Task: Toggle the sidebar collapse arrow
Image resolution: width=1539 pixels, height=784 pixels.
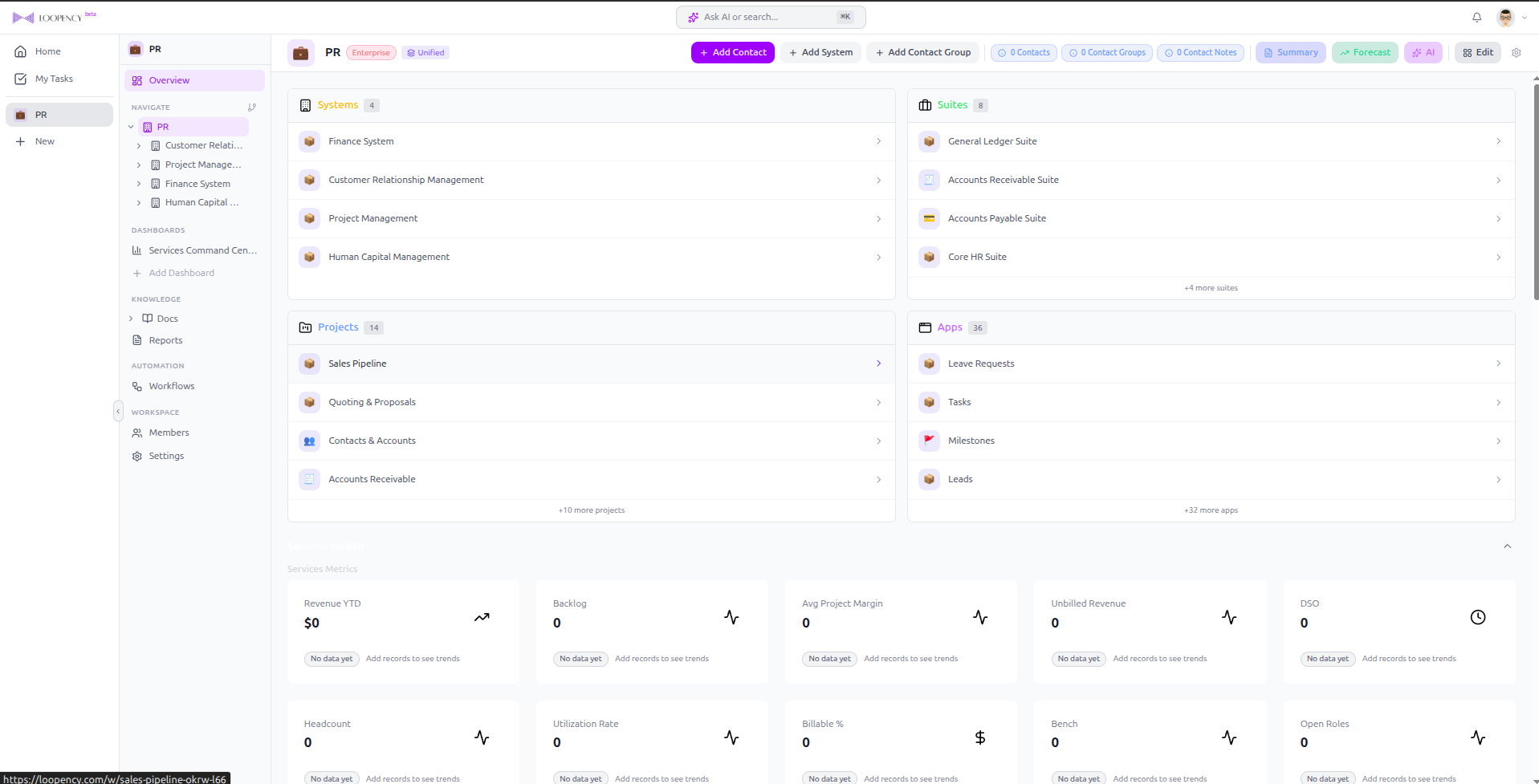Action: (119, 411)
